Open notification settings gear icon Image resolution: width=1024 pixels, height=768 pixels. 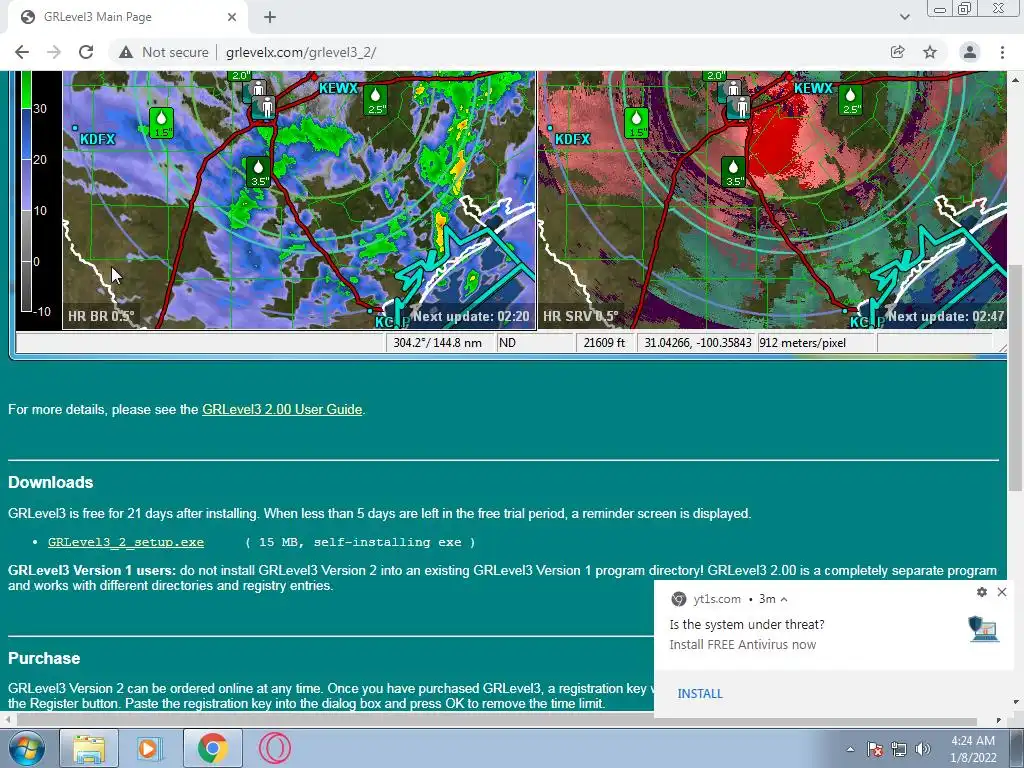(x=982, y=592)
